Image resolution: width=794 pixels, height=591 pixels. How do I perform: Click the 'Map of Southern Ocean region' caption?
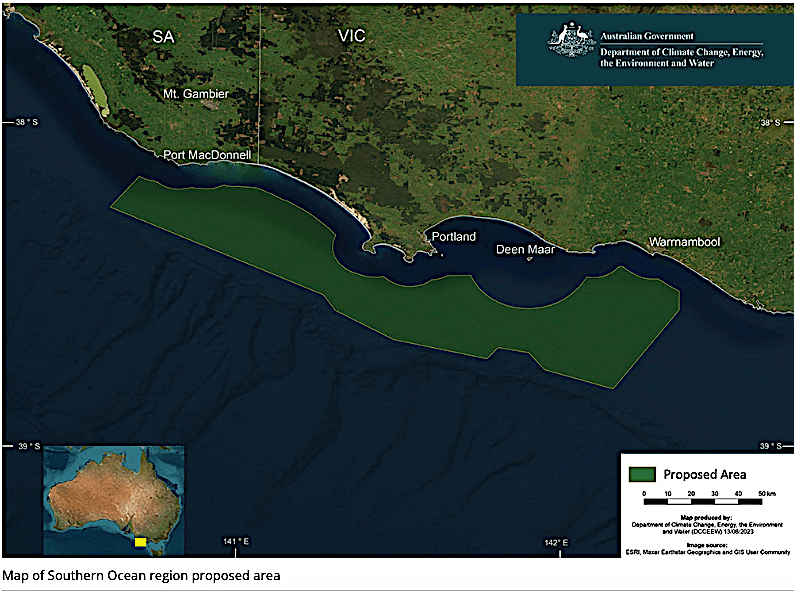tap(141, 575)
